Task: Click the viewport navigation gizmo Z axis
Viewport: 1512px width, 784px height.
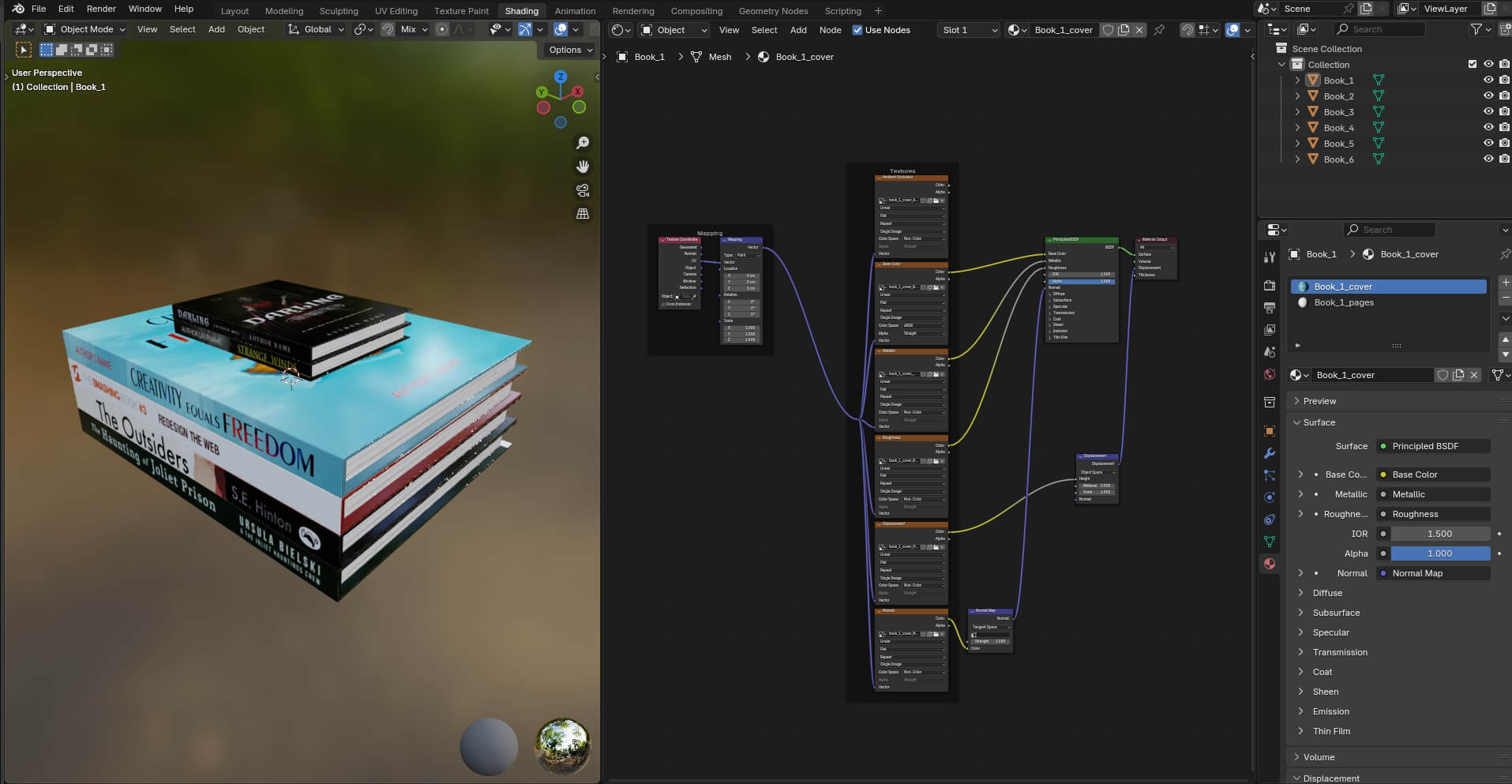Action: [561, 77]
